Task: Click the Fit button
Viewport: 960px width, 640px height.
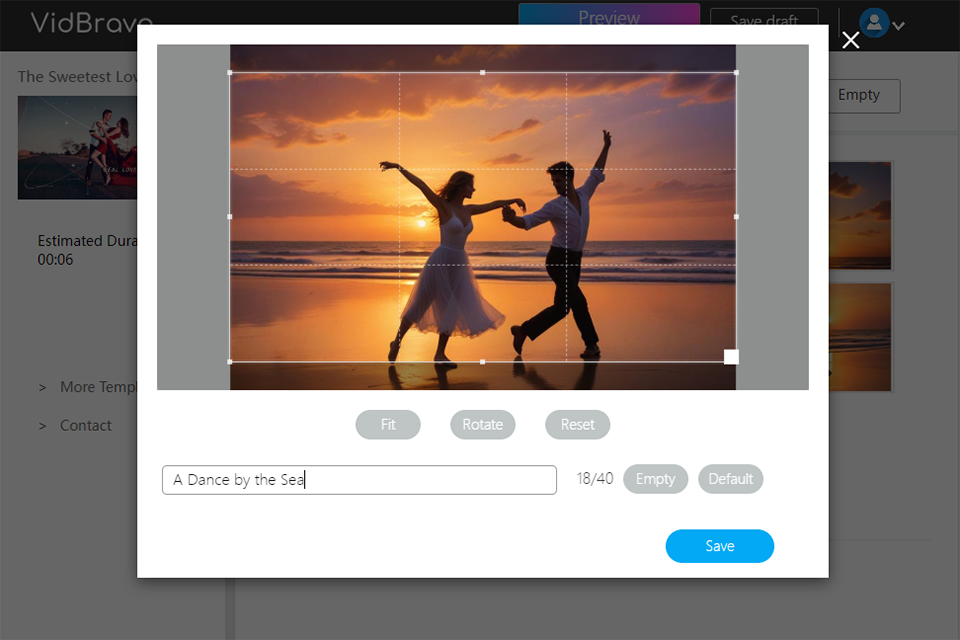Action: [388, 424]
